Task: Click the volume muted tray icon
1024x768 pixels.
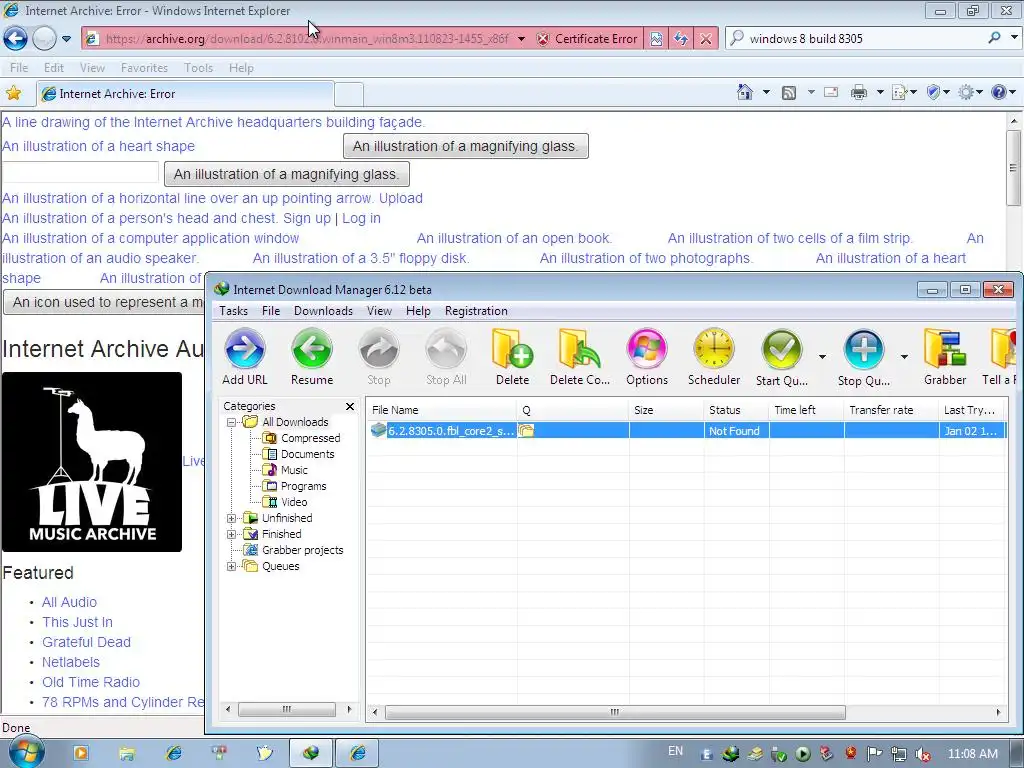Action: coord(923,754)
